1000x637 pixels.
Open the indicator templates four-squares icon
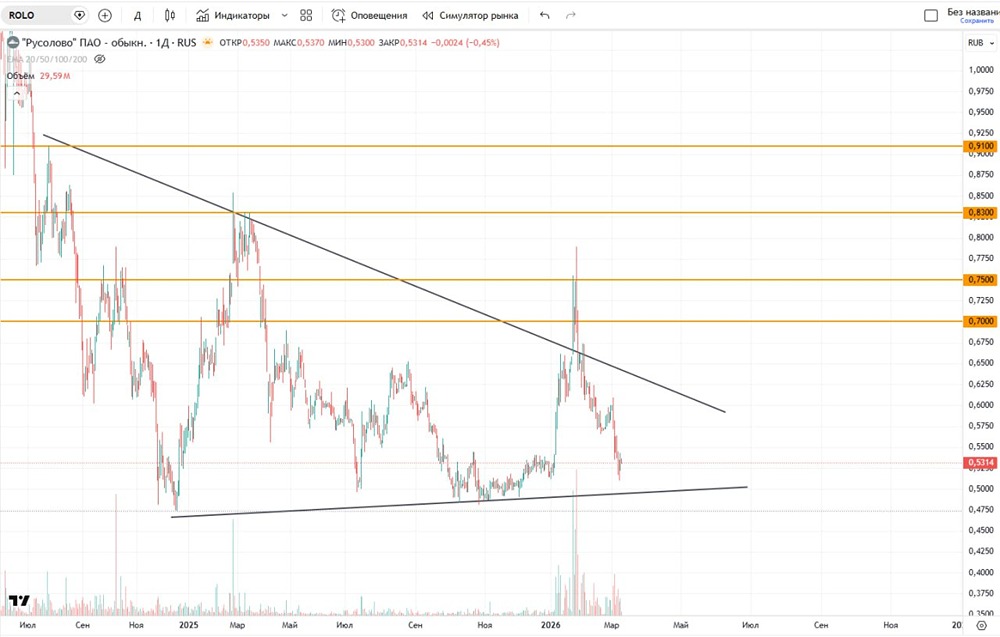[x=306, y=15]
